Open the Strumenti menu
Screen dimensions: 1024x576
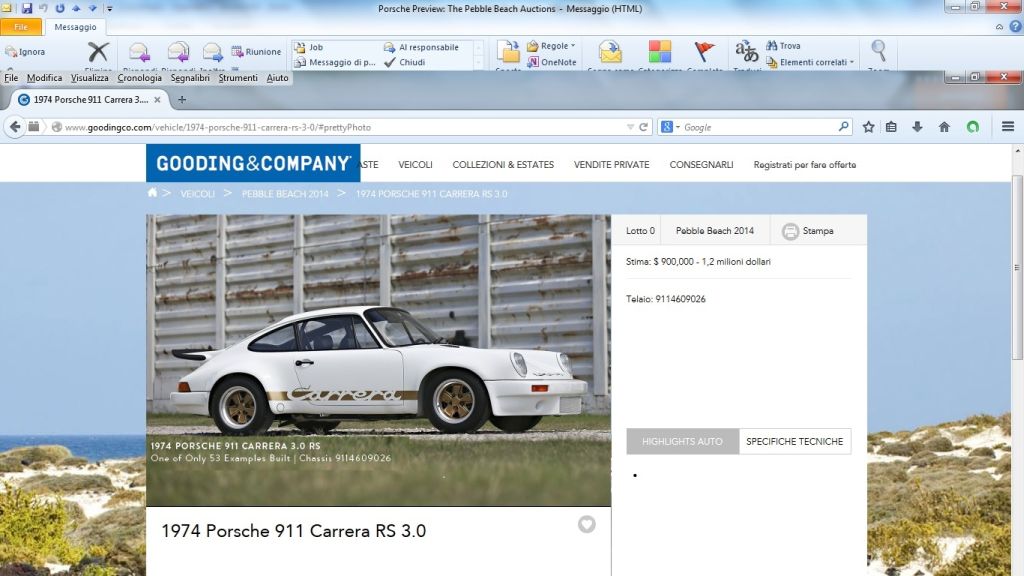pyautogui.click(x=238, y=78)
